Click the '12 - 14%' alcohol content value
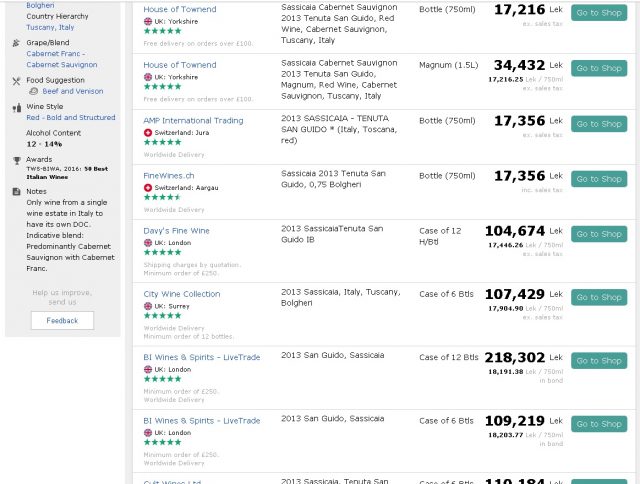Viewport: 640px width, 484px height. (44, 144)
